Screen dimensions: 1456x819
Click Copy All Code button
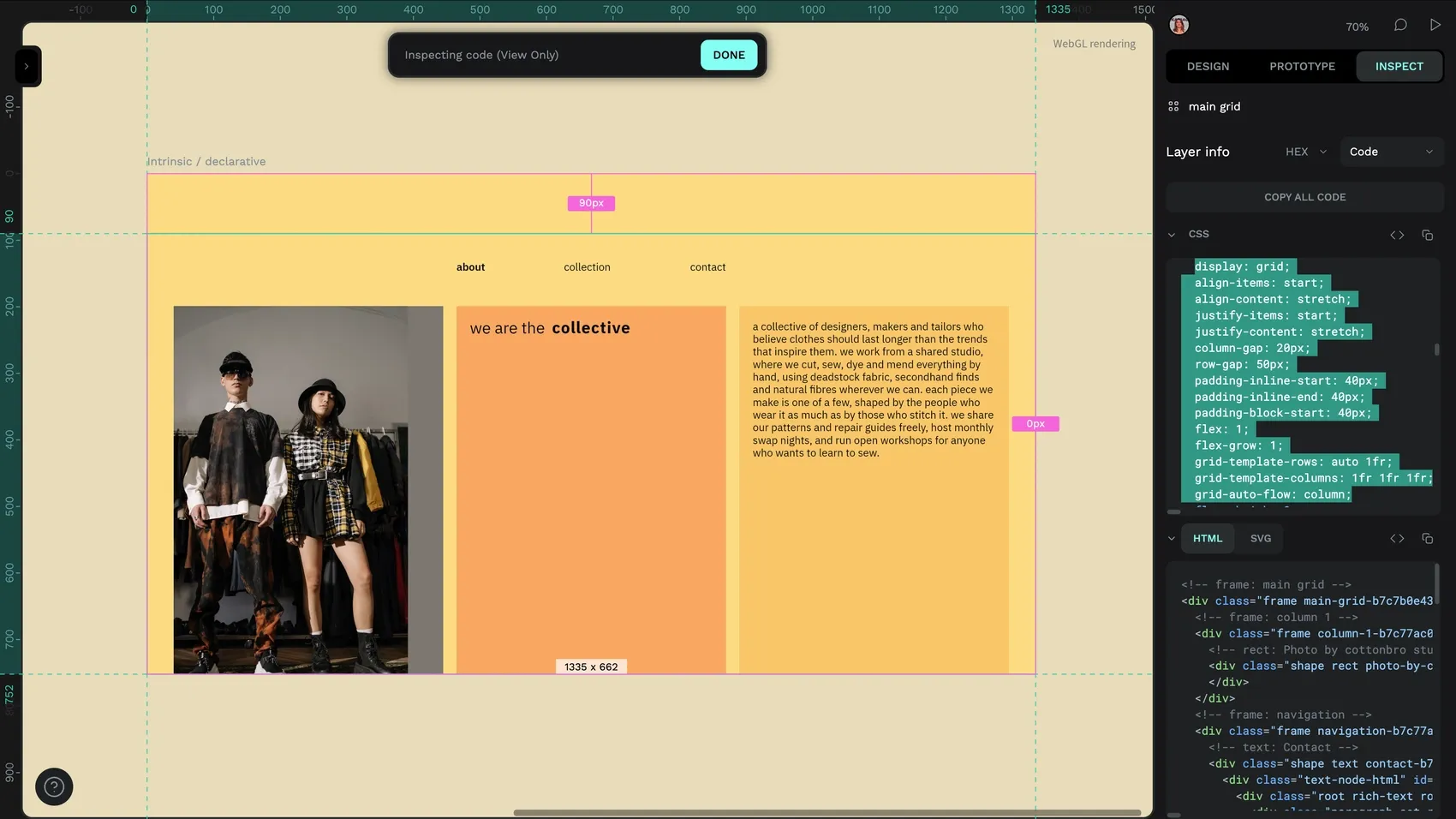tap(1304, 197)
